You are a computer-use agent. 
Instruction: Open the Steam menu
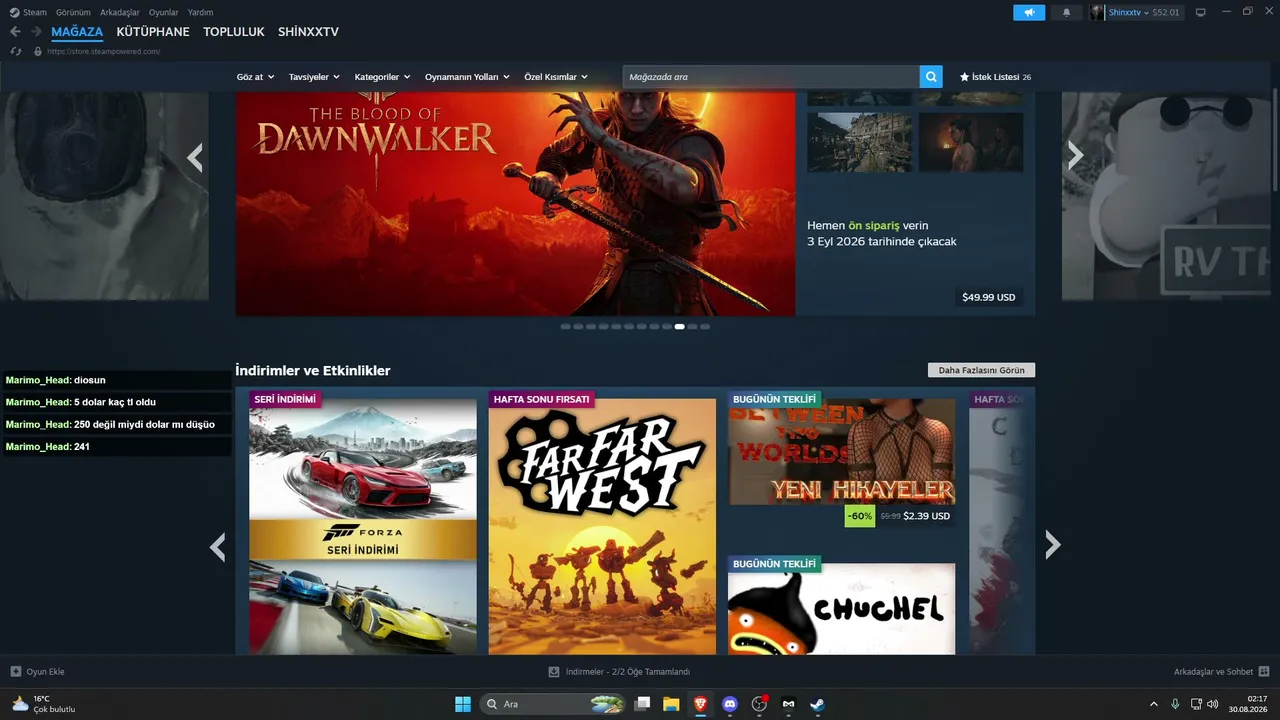click(x=34, y=12)
